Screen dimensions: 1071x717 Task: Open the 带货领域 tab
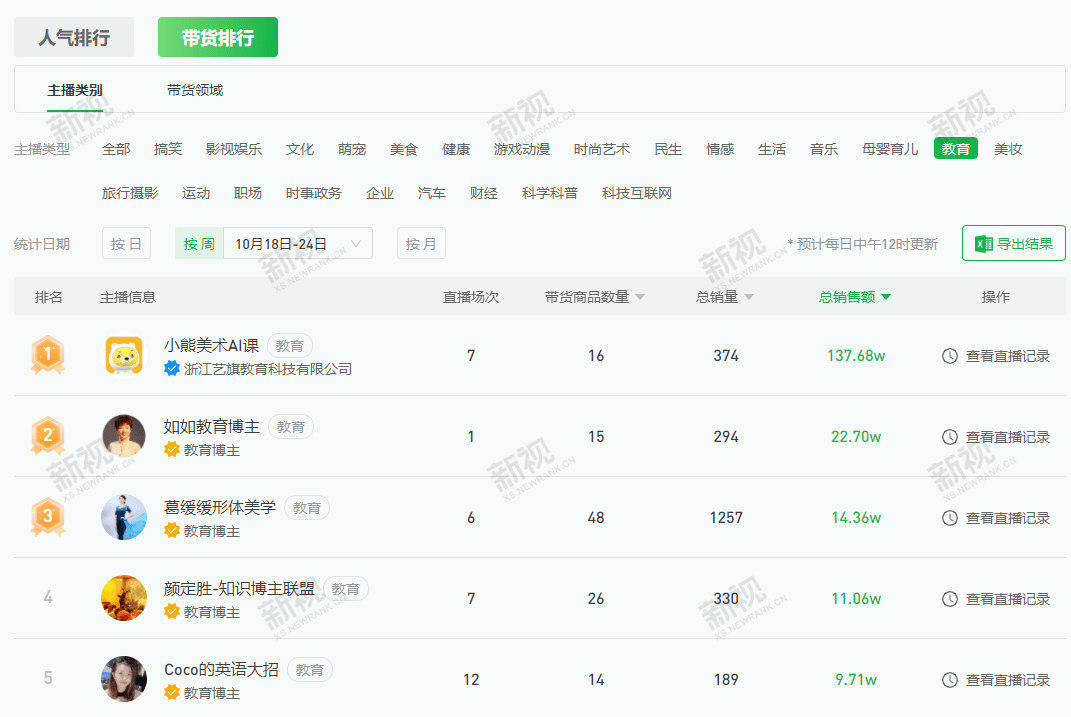pos(195,90)
